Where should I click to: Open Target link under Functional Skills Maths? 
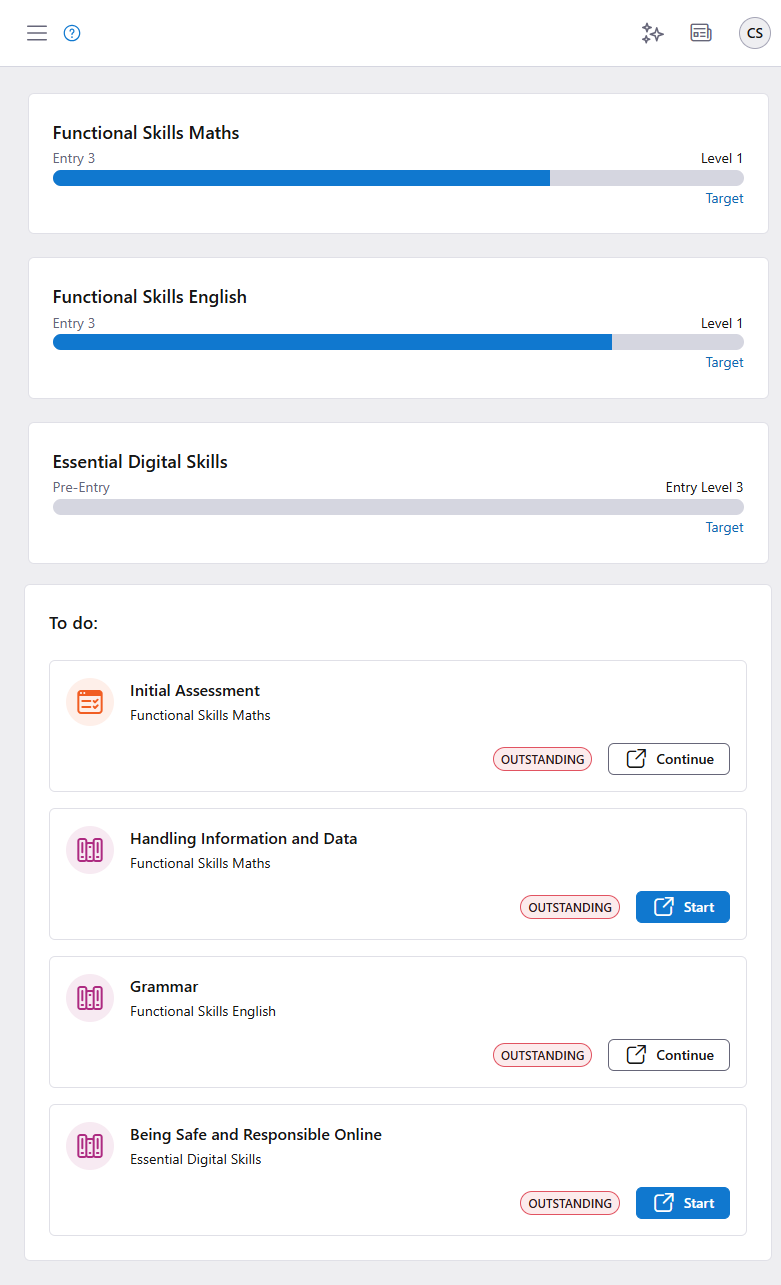[x=724, y=198]
